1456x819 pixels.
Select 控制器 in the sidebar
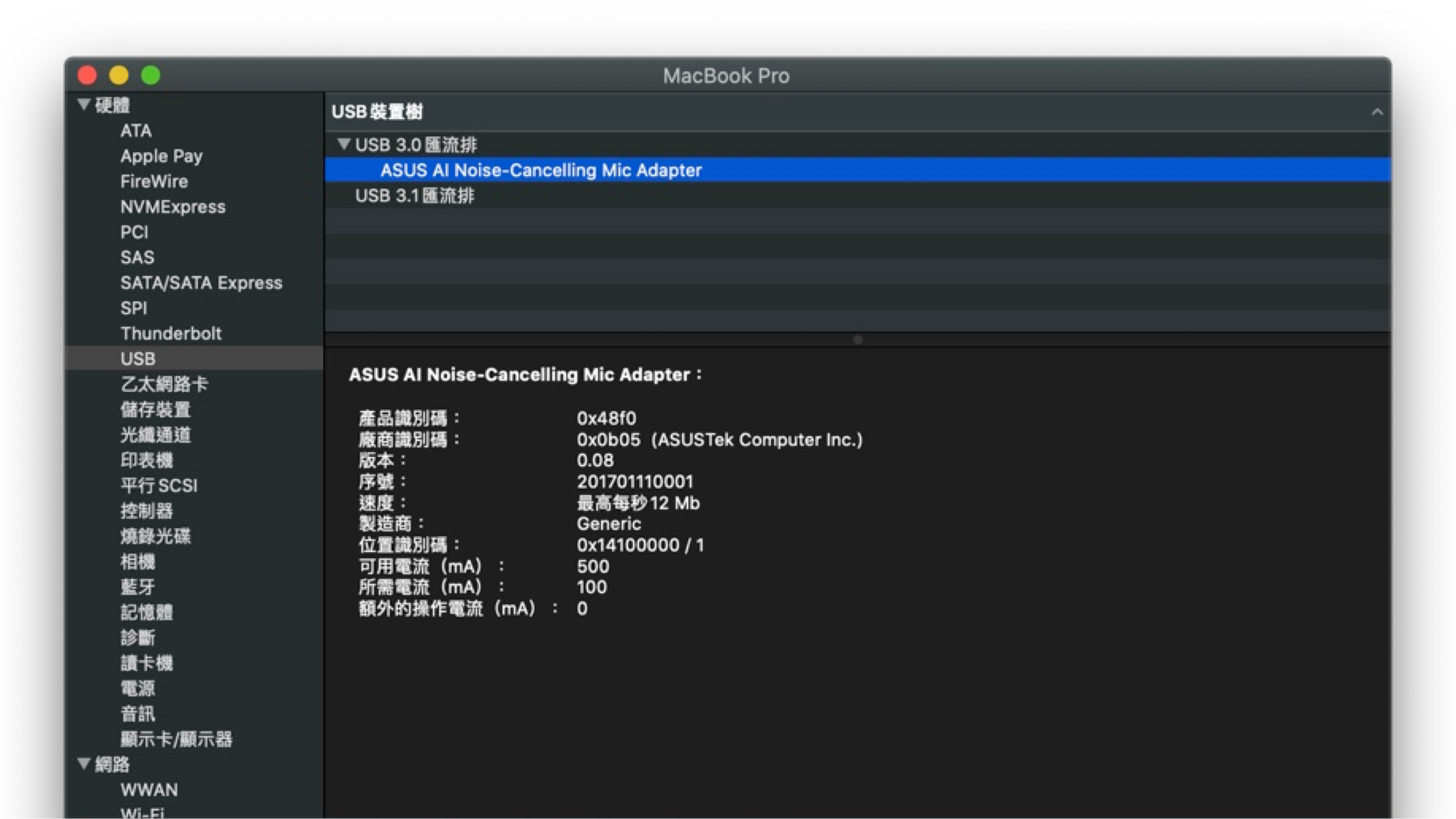146,511
